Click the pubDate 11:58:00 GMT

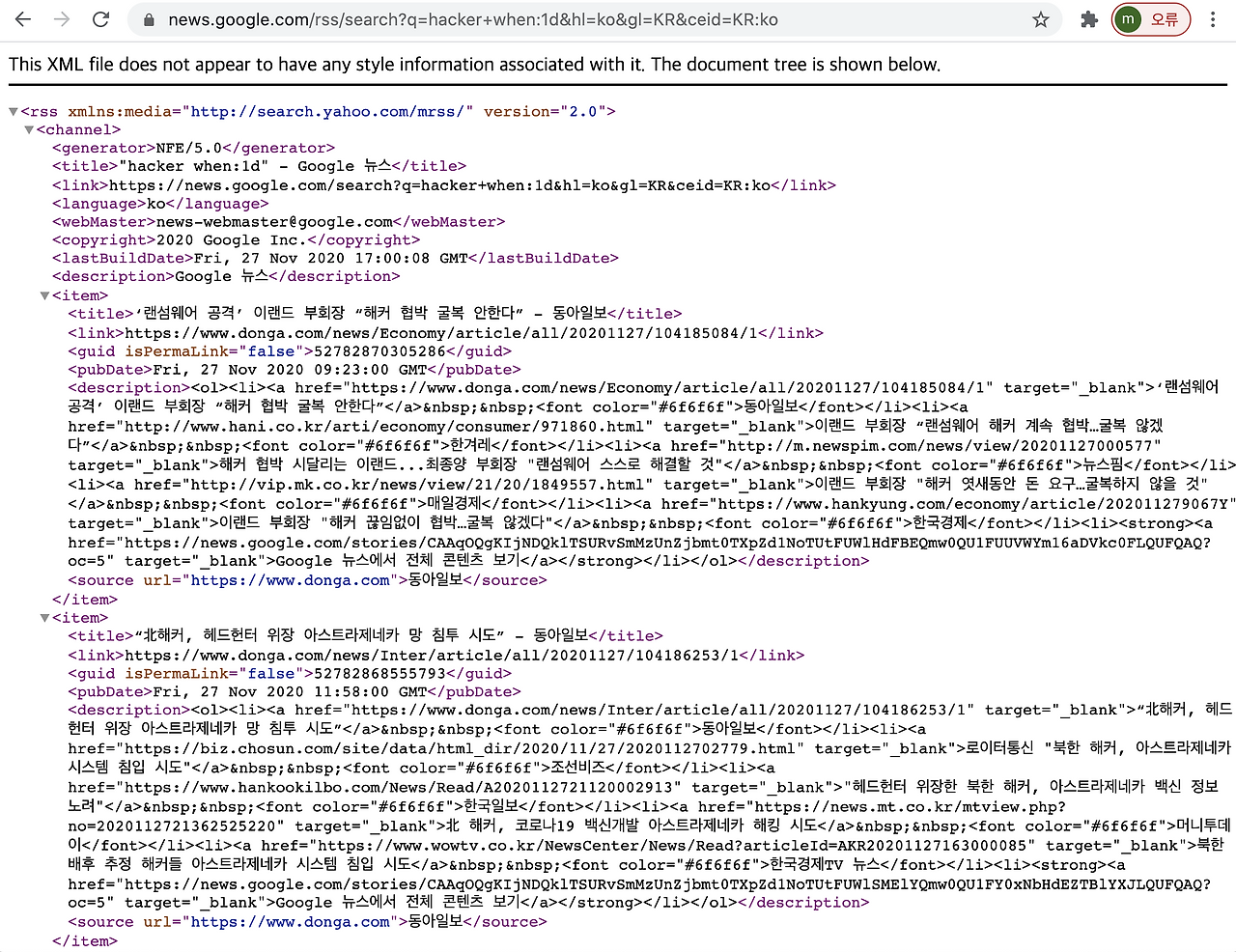pos(288,692)
